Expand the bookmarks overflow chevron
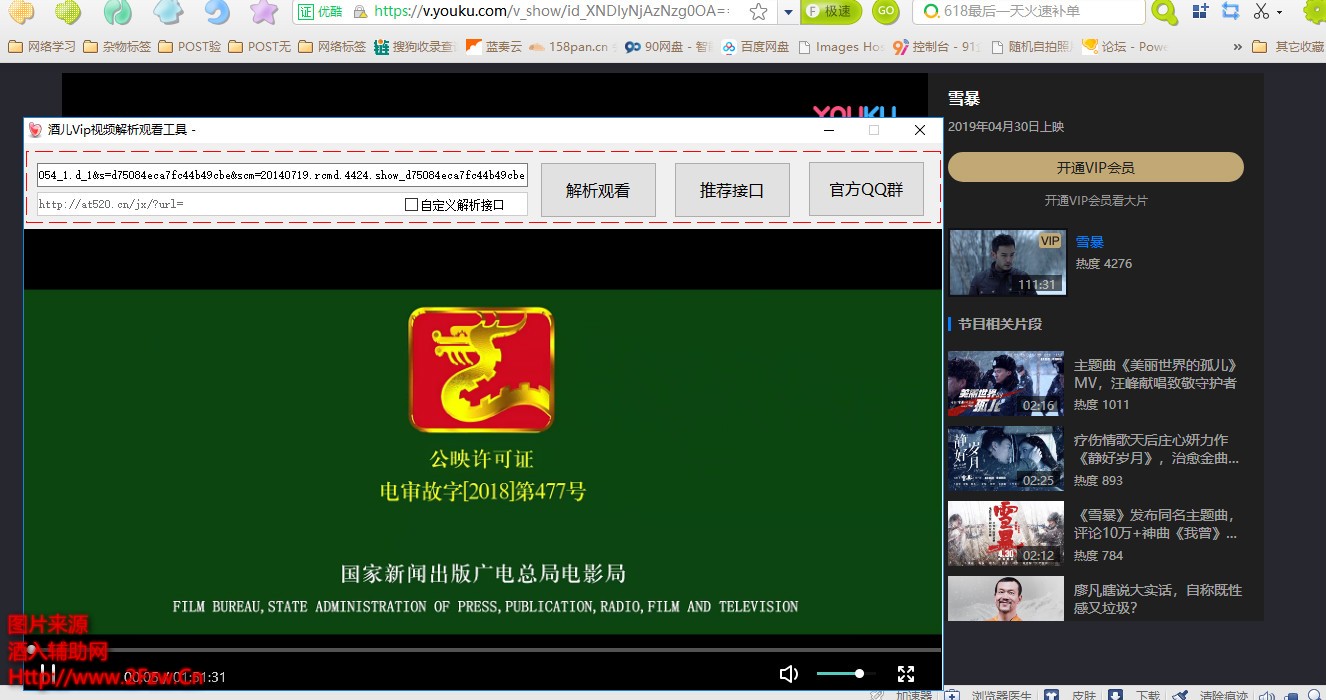The image size is (1326, 700). [1238, 47]
